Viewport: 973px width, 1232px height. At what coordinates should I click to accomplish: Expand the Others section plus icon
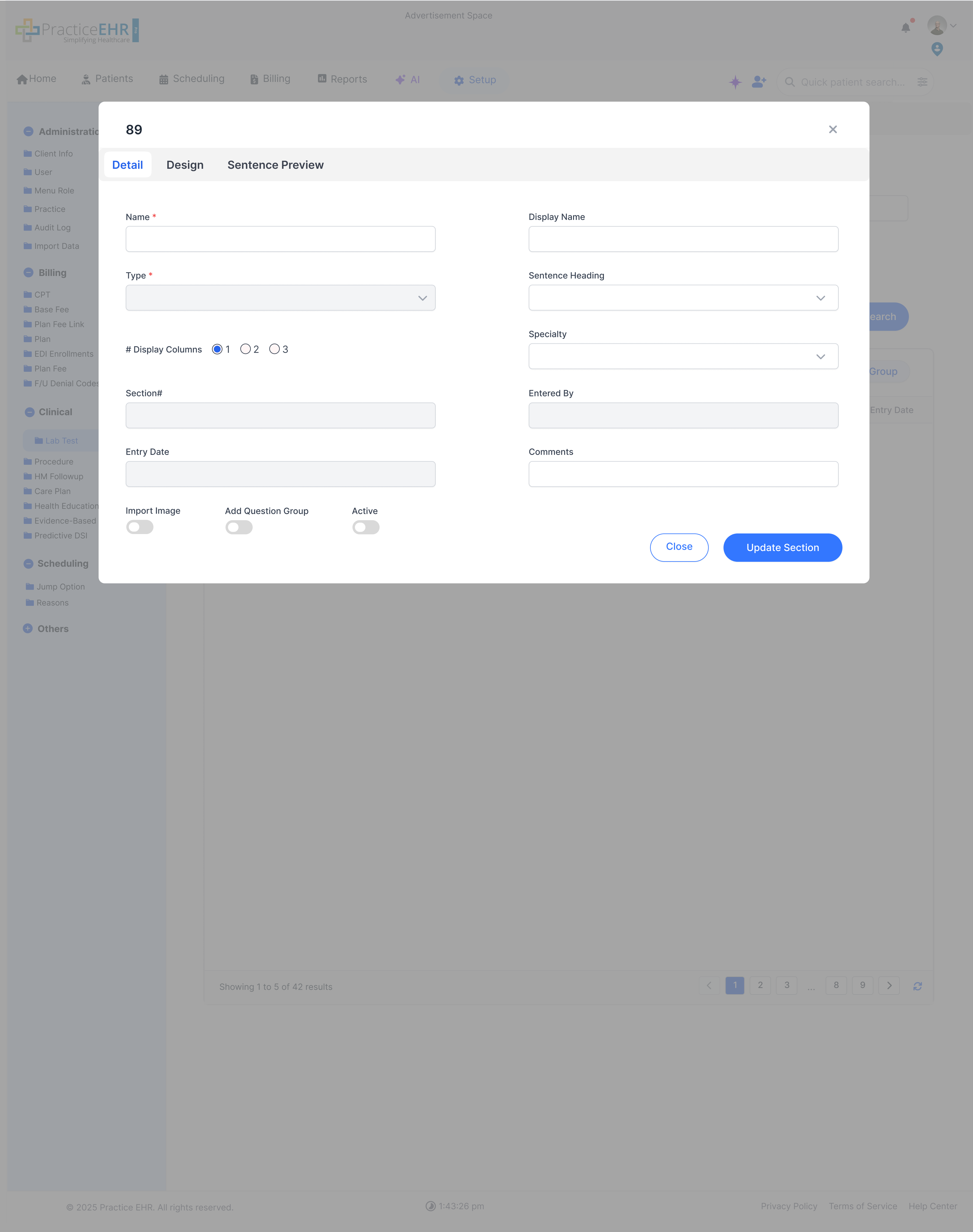(x=28, y=629)
